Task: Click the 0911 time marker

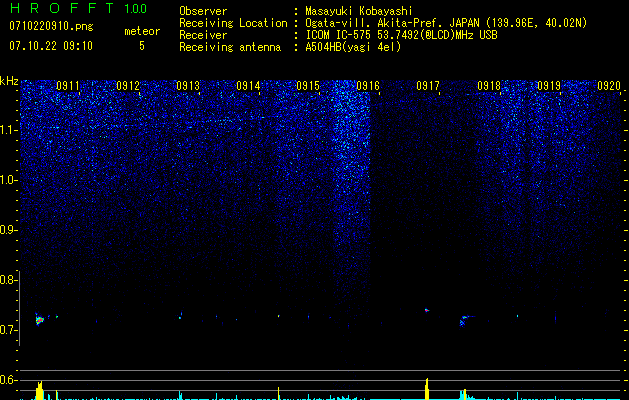Action: (68, 86)
